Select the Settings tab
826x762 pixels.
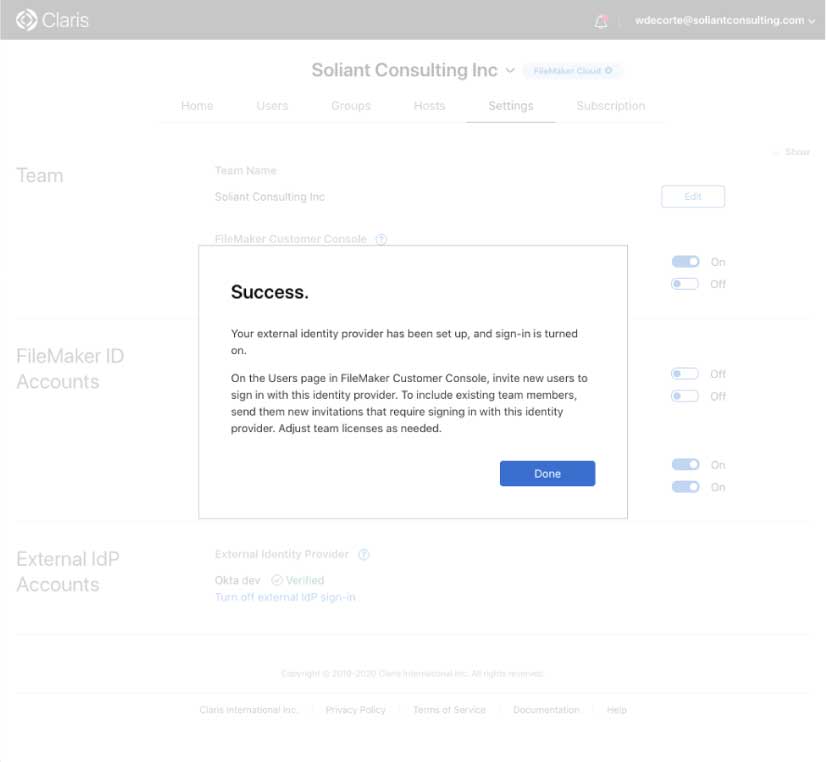pos(510,106)
